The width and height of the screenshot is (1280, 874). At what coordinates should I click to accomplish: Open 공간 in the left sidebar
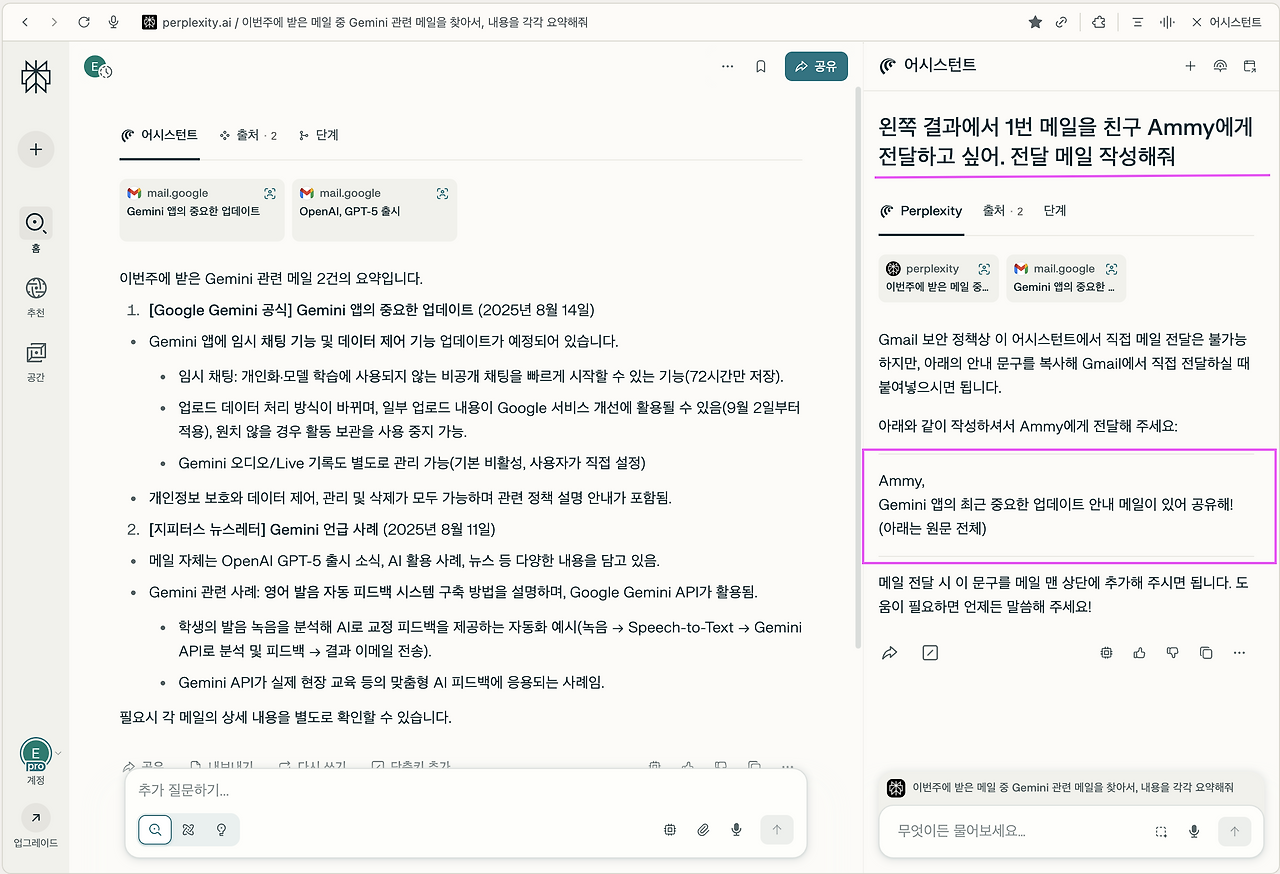coord(36,361)
